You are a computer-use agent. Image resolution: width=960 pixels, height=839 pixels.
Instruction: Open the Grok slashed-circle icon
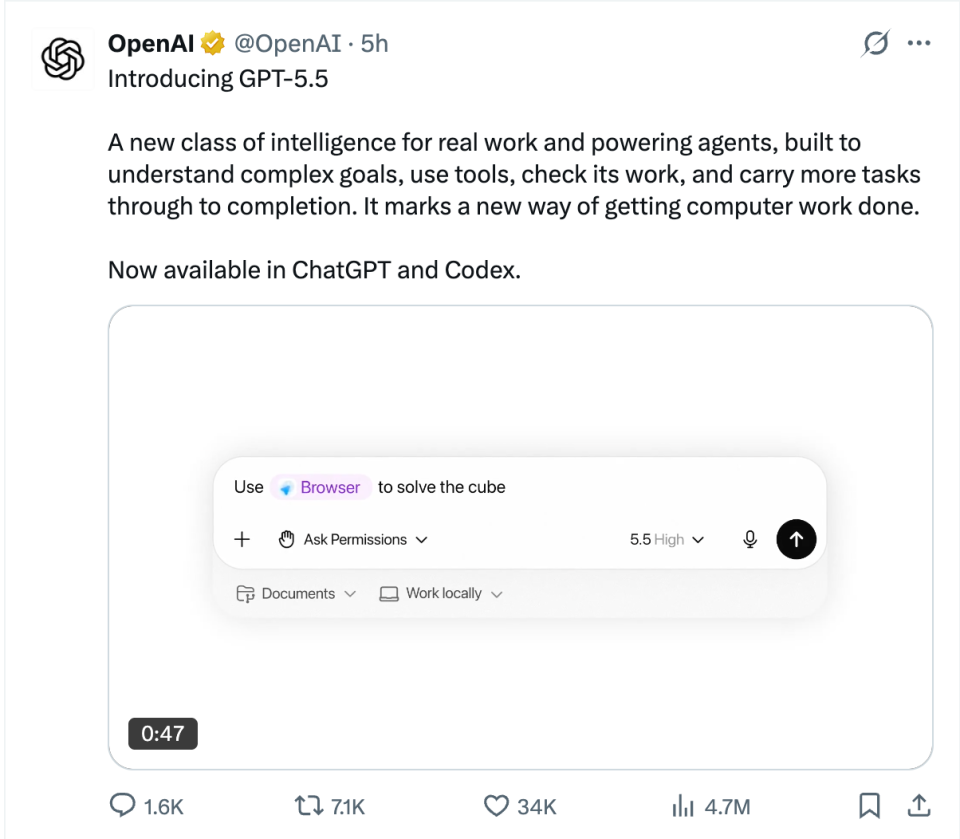coord(876,44)
